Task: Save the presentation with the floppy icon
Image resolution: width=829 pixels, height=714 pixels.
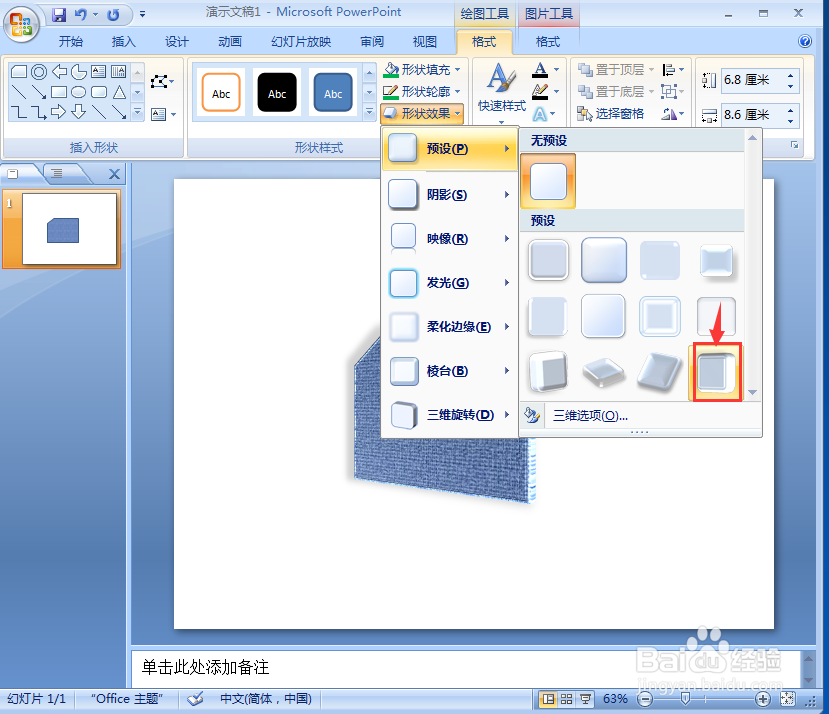Action: [59, 14]
